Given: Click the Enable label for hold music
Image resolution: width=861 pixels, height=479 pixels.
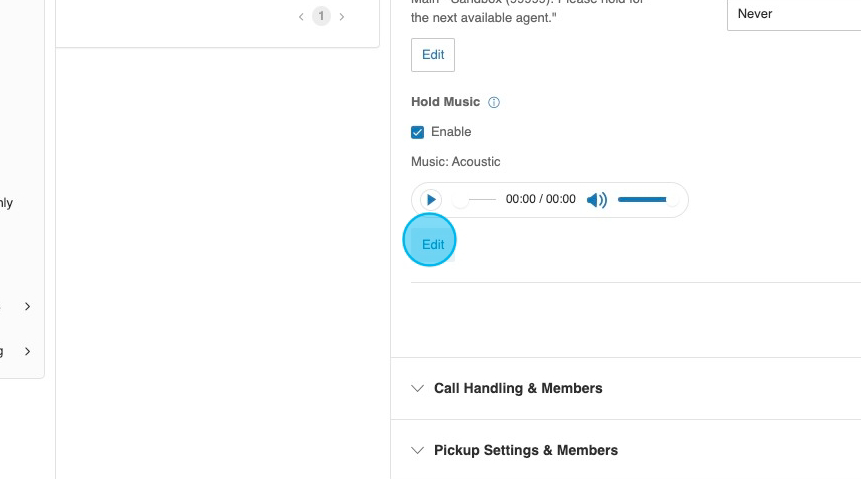Looking at the screenshot, I should coord(451,132).
